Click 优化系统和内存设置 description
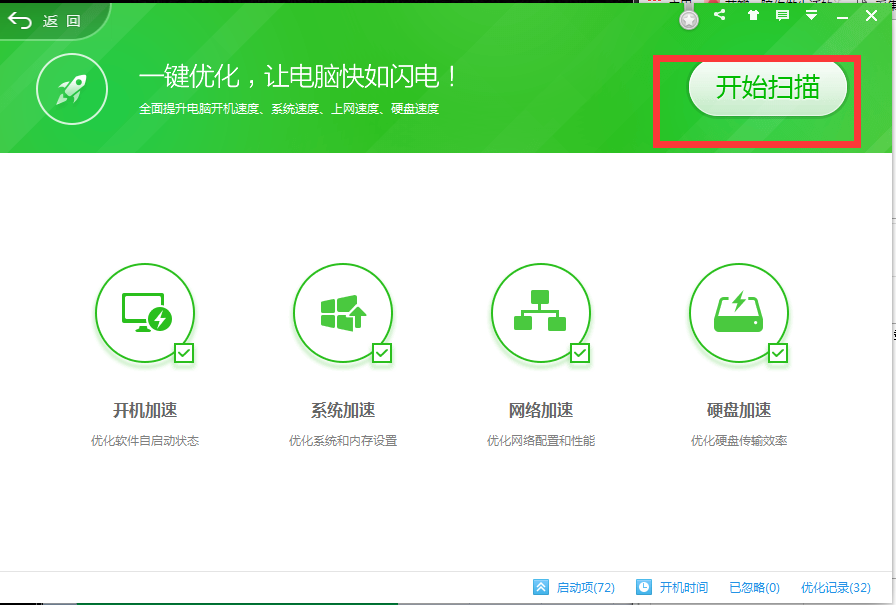This screenshot has width=896, height=605. point(343,440)
